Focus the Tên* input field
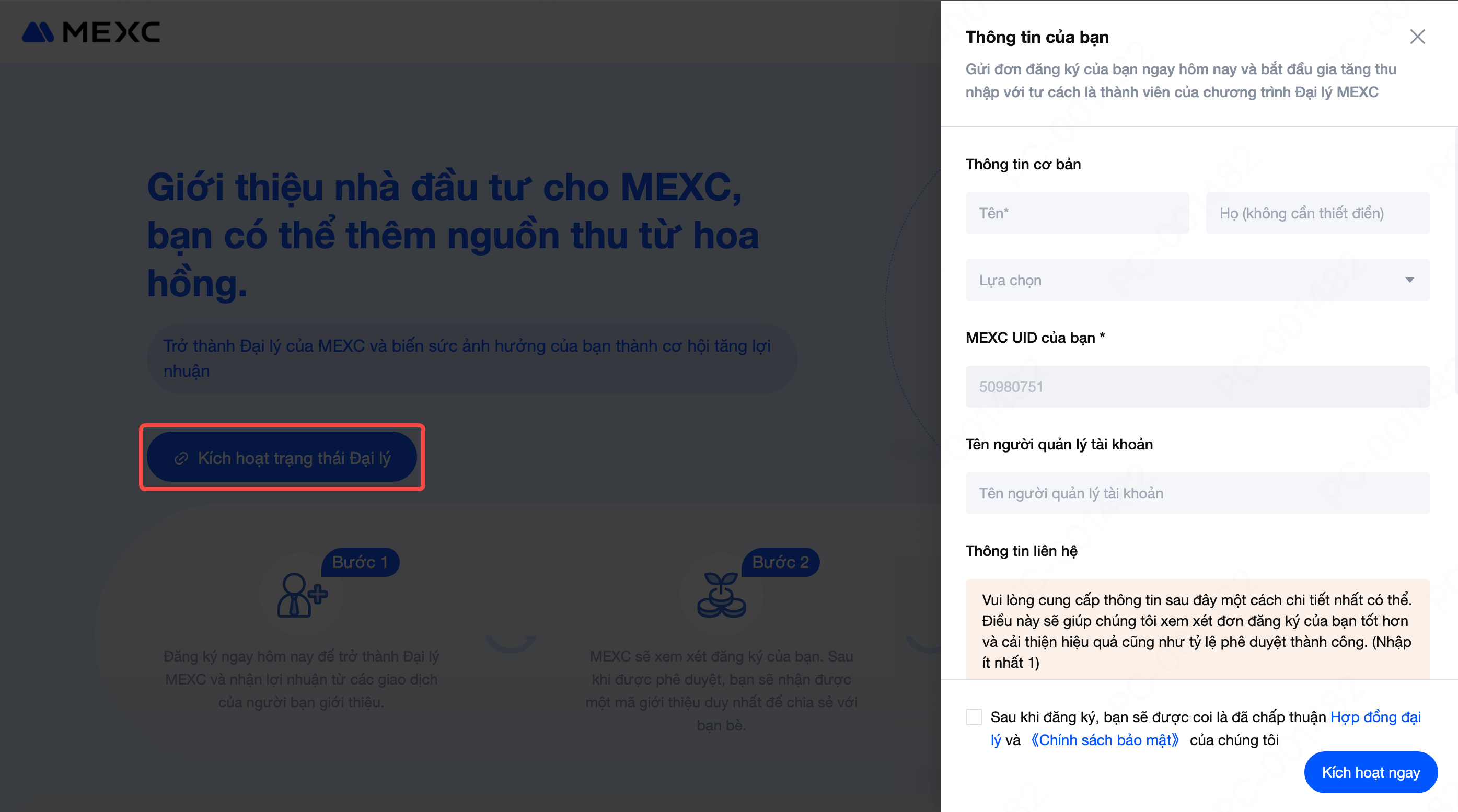The image size is (1458, 812). pos(1077,213)
